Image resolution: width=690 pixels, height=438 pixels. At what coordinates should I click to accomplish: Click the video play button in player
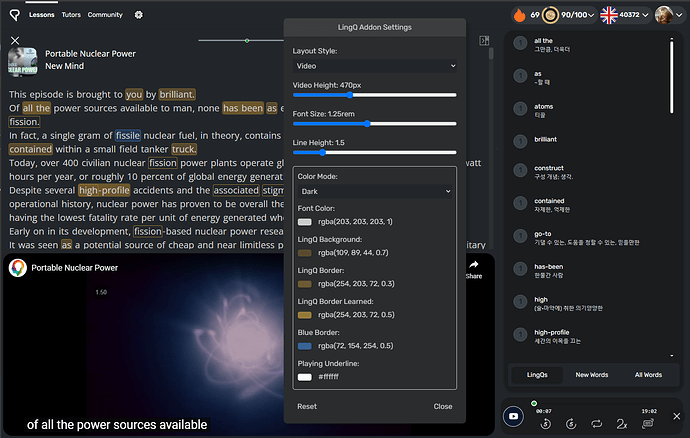coord(513,416)
